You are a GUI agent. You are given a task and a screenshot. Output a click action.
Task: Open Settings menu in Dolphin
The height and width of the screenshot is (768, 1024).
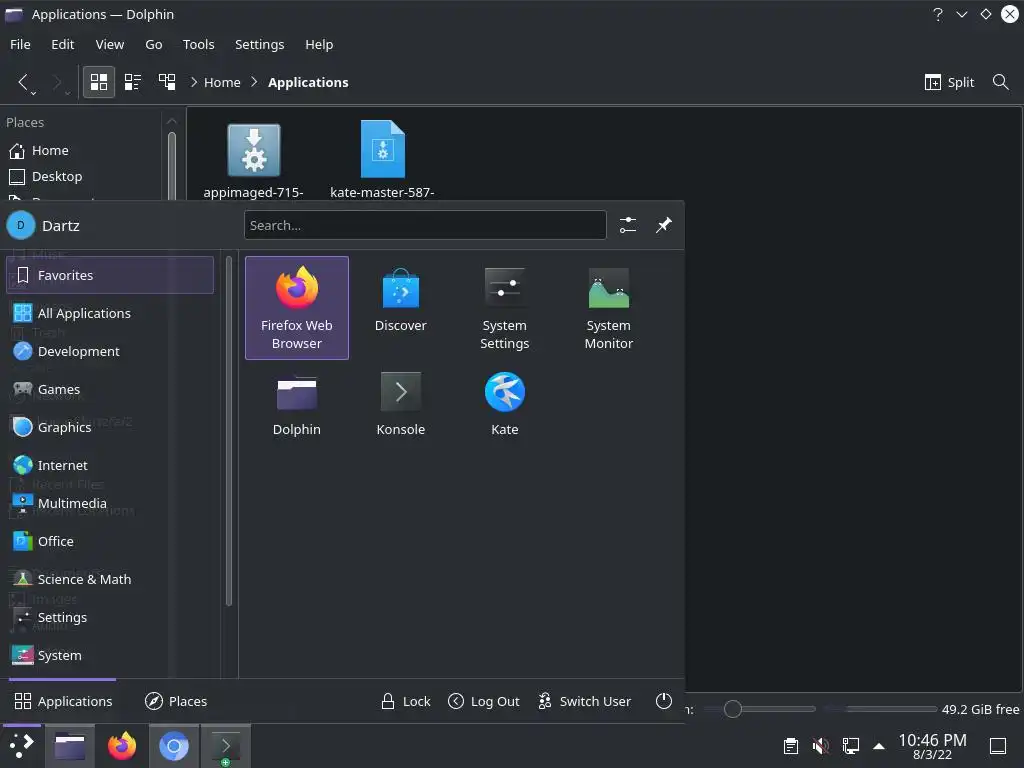tap(259, 44)
